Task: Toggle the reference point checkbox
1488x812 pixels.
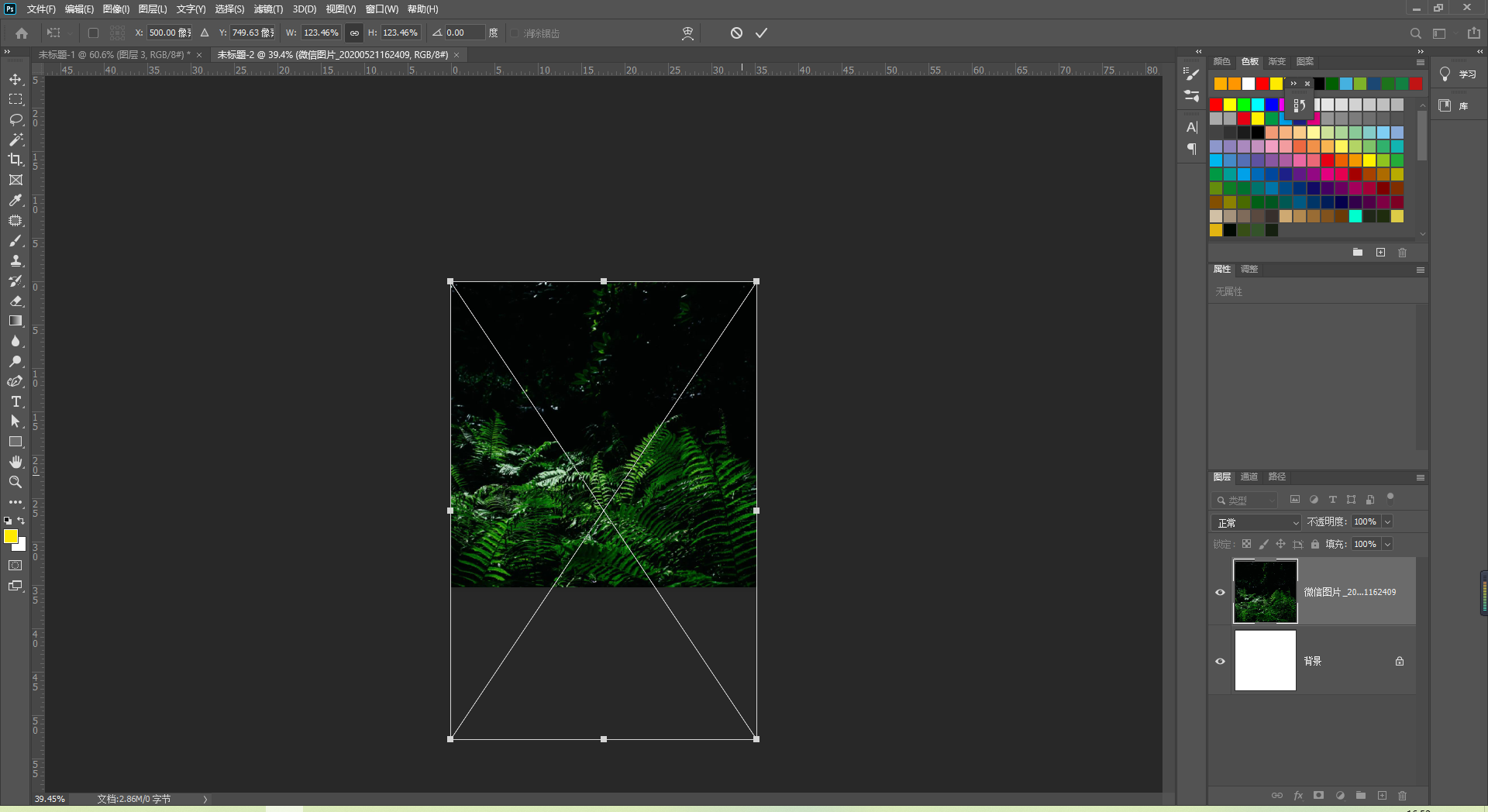Action: point(93,33)
